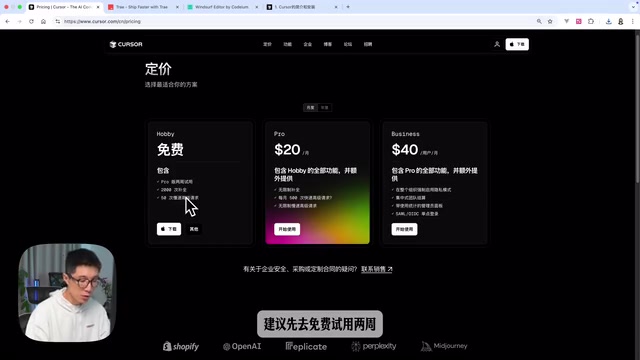Click the 免费 Hobby price text
The image size is (640, 360).
pyautogui.click(x=170, y=150)
